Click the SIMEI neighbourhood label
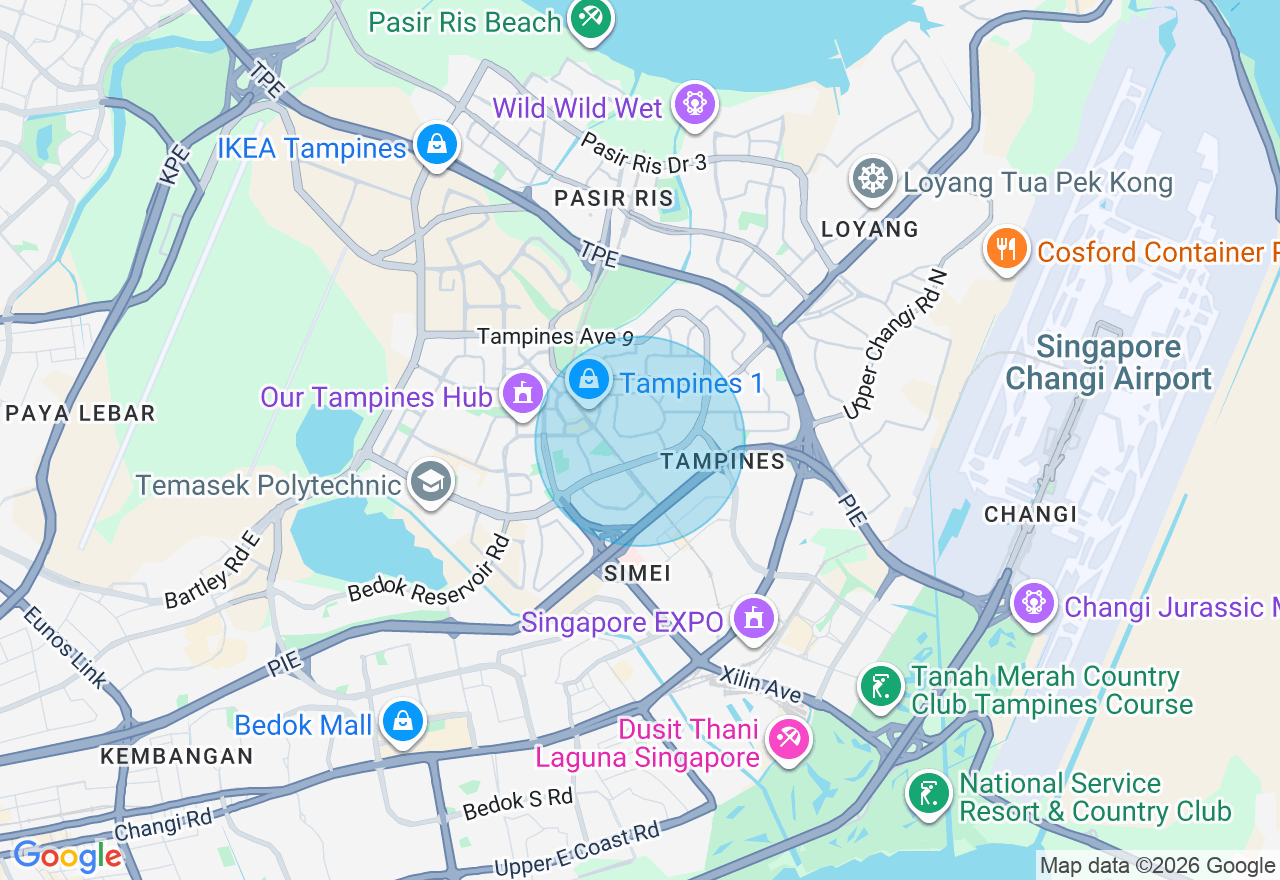This screenshot has height=880, width=1280. (x=637, y=573)
